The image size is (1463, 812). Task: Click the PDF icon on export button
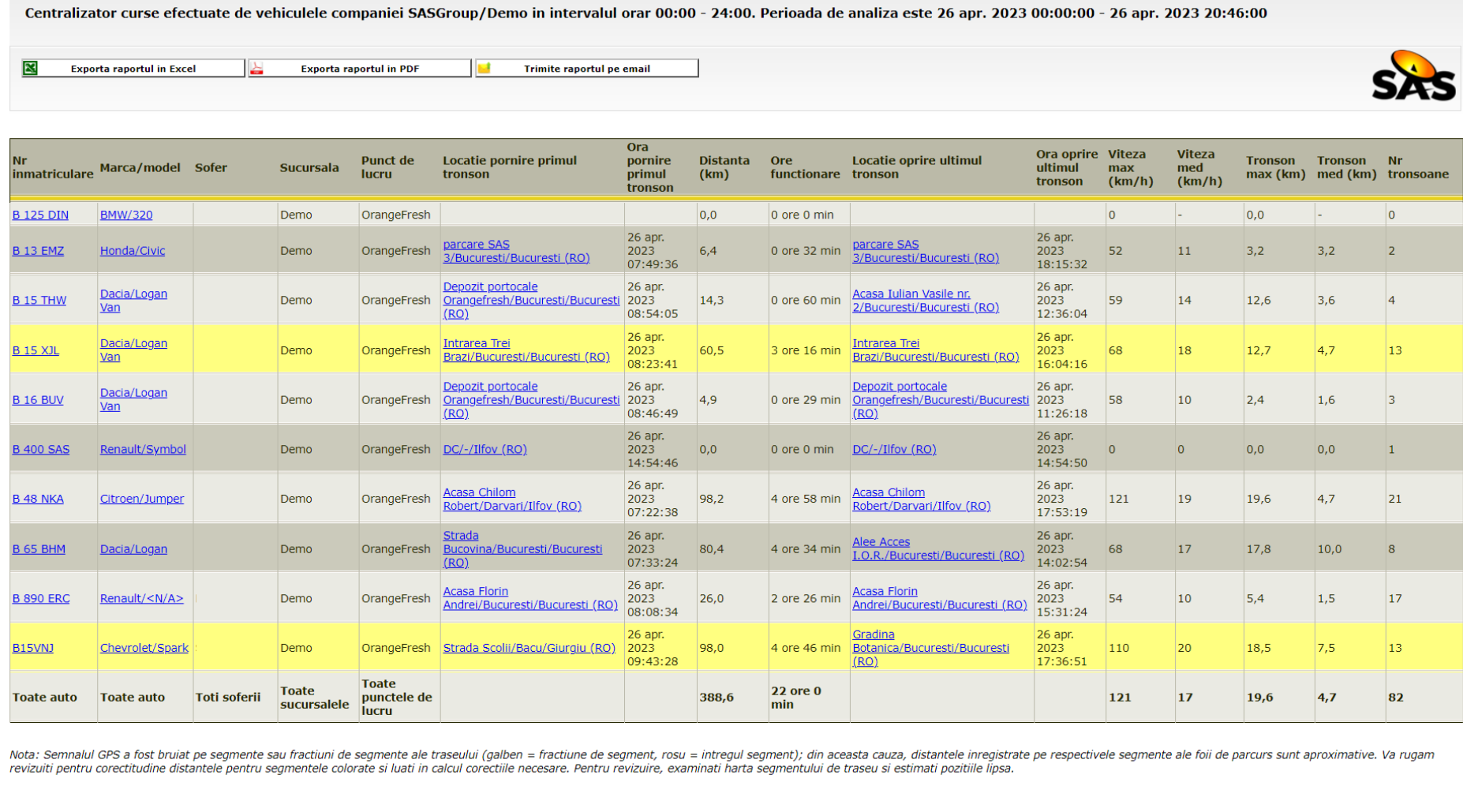tap(256, 69)
